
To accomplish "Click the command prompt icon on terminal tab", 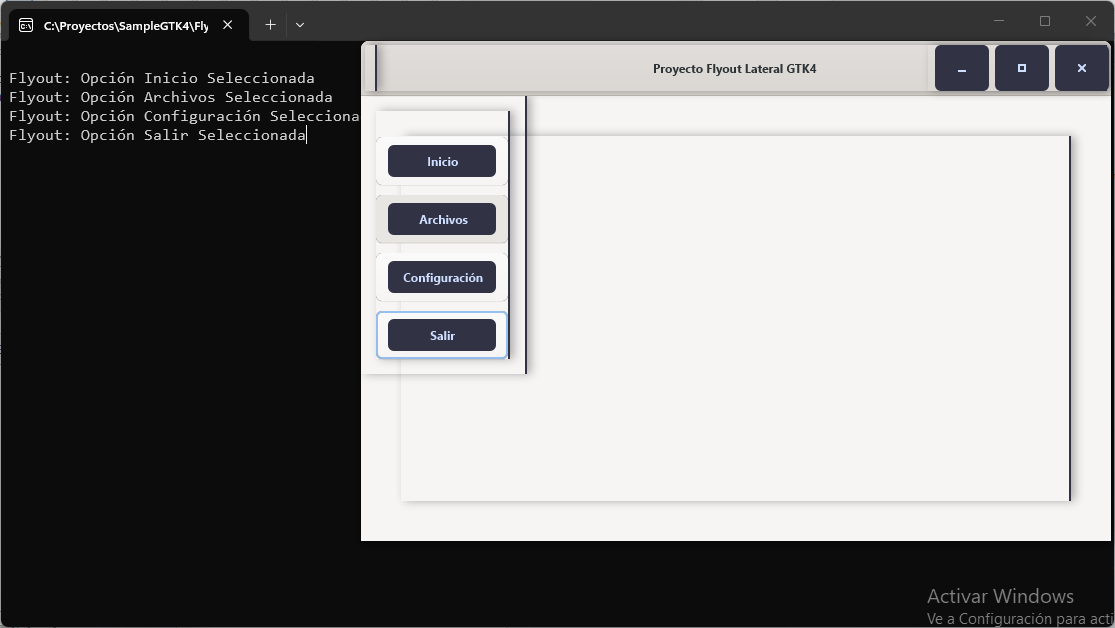I will click(x=26, y=26).
